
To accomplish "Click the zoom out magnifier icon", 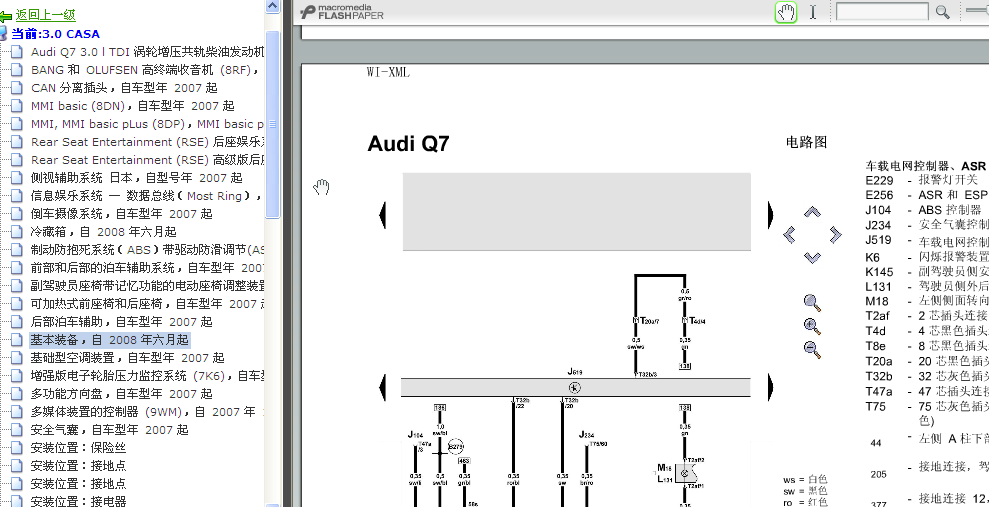I will pos(812,349).
